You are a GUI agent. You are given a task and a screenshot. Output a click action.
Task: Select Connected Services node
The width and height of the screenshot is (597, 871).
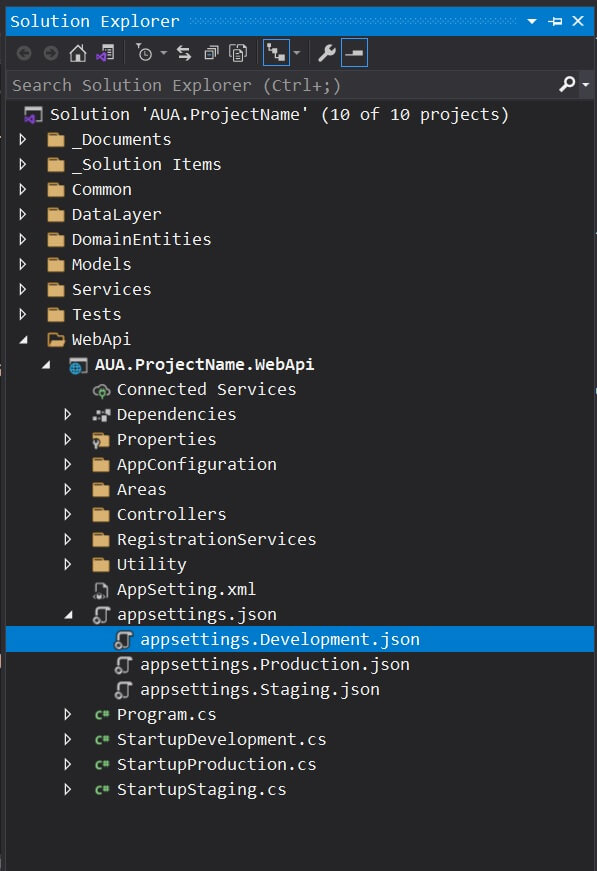(x=206, y=389)
